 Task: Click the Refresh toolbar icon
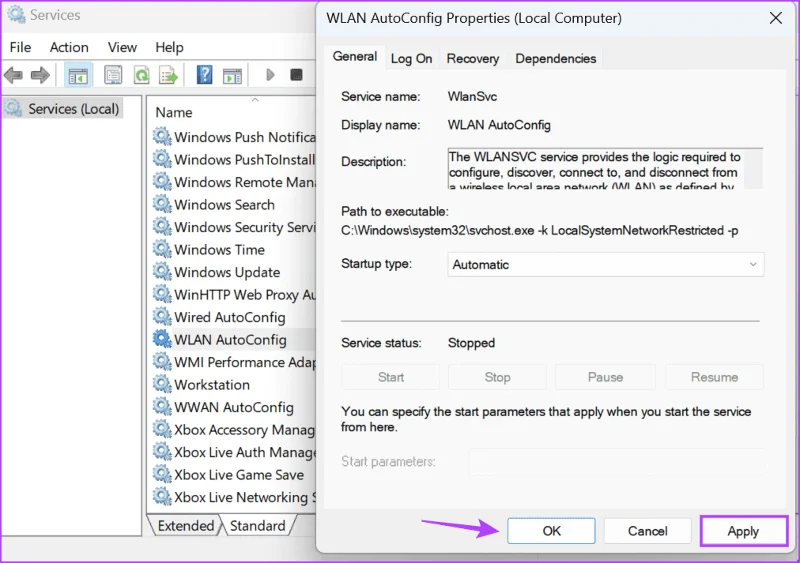pos(141,76)
